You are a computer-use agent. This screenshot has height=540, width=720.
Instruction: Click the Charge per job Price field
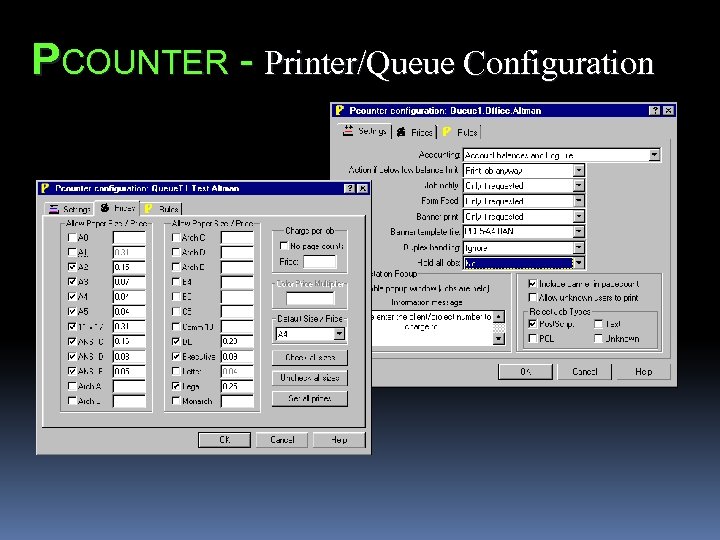320,262
